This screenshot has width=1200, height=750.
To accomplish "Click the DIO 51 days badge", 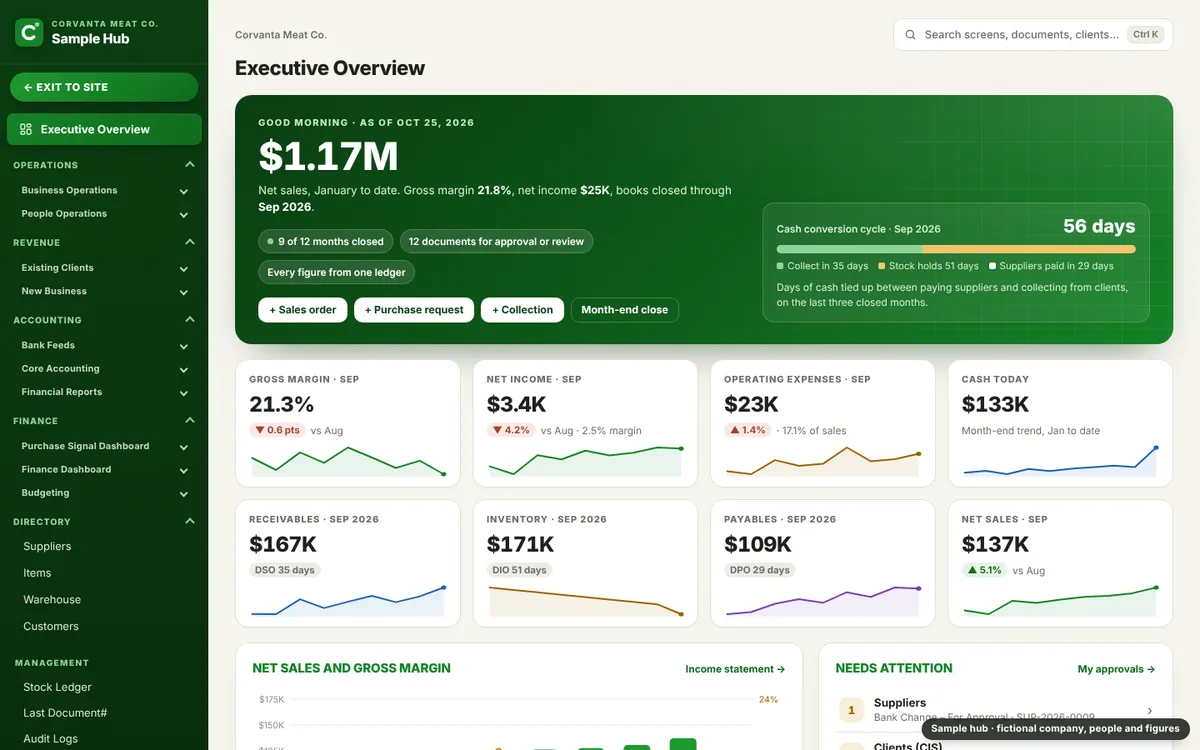I will tap(520, 570).
